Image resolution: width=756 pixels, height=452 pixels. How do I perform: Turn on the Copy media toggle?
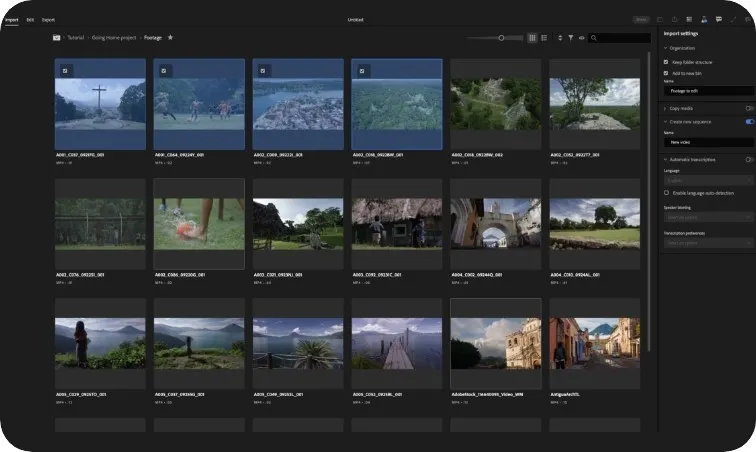[749, 109]
